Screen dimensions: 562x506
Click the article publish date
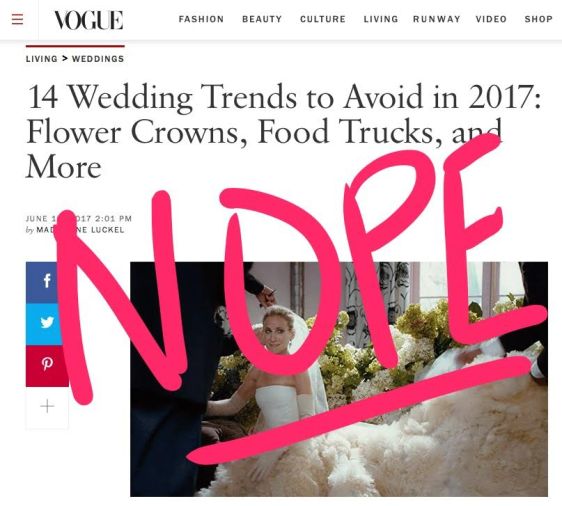point(79,218)
